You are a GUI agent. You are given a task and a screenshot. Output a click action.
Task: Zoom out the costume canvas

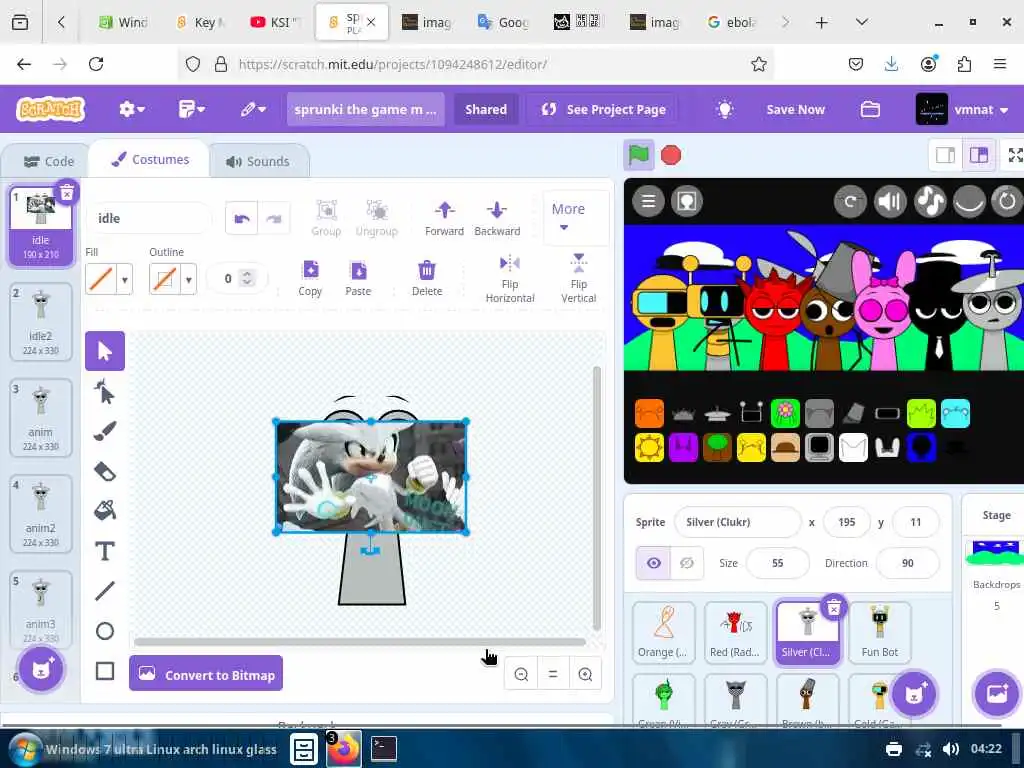[521, 674]
